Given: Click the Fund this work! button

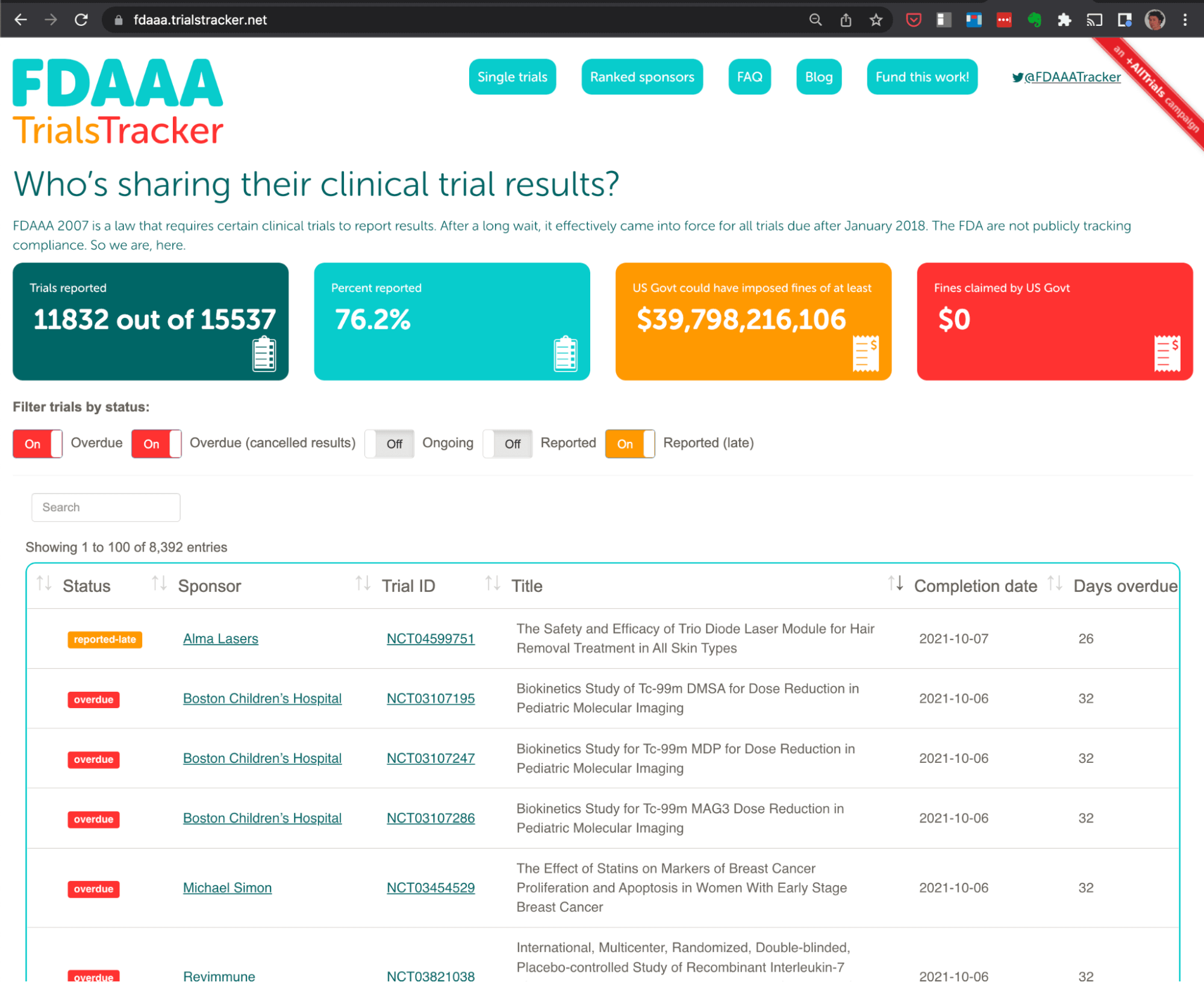Looking at the screenshot, I should click(922, 77).
